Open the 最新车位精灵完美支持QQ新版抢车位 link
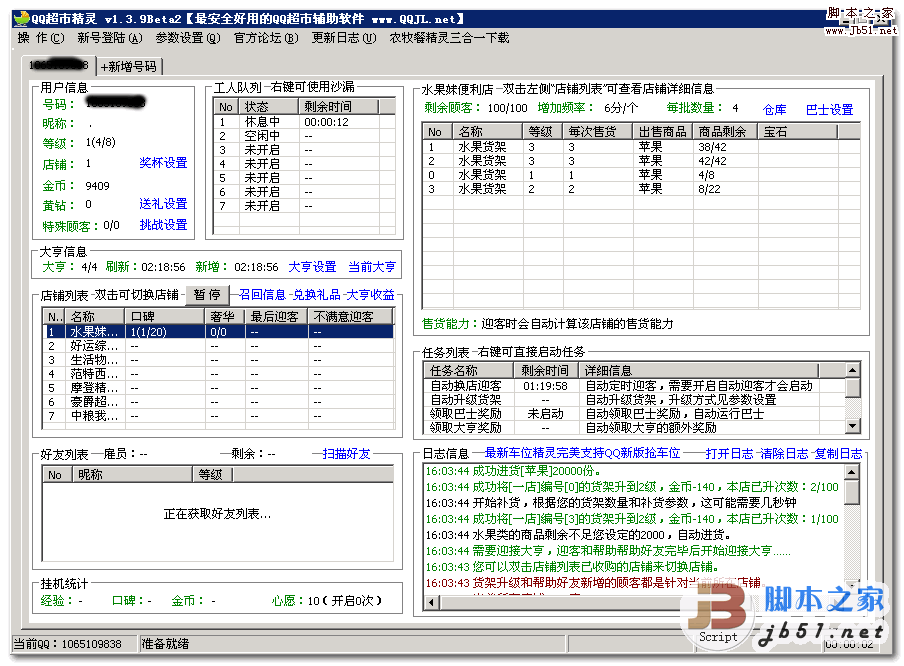 (x=582, y=453)
